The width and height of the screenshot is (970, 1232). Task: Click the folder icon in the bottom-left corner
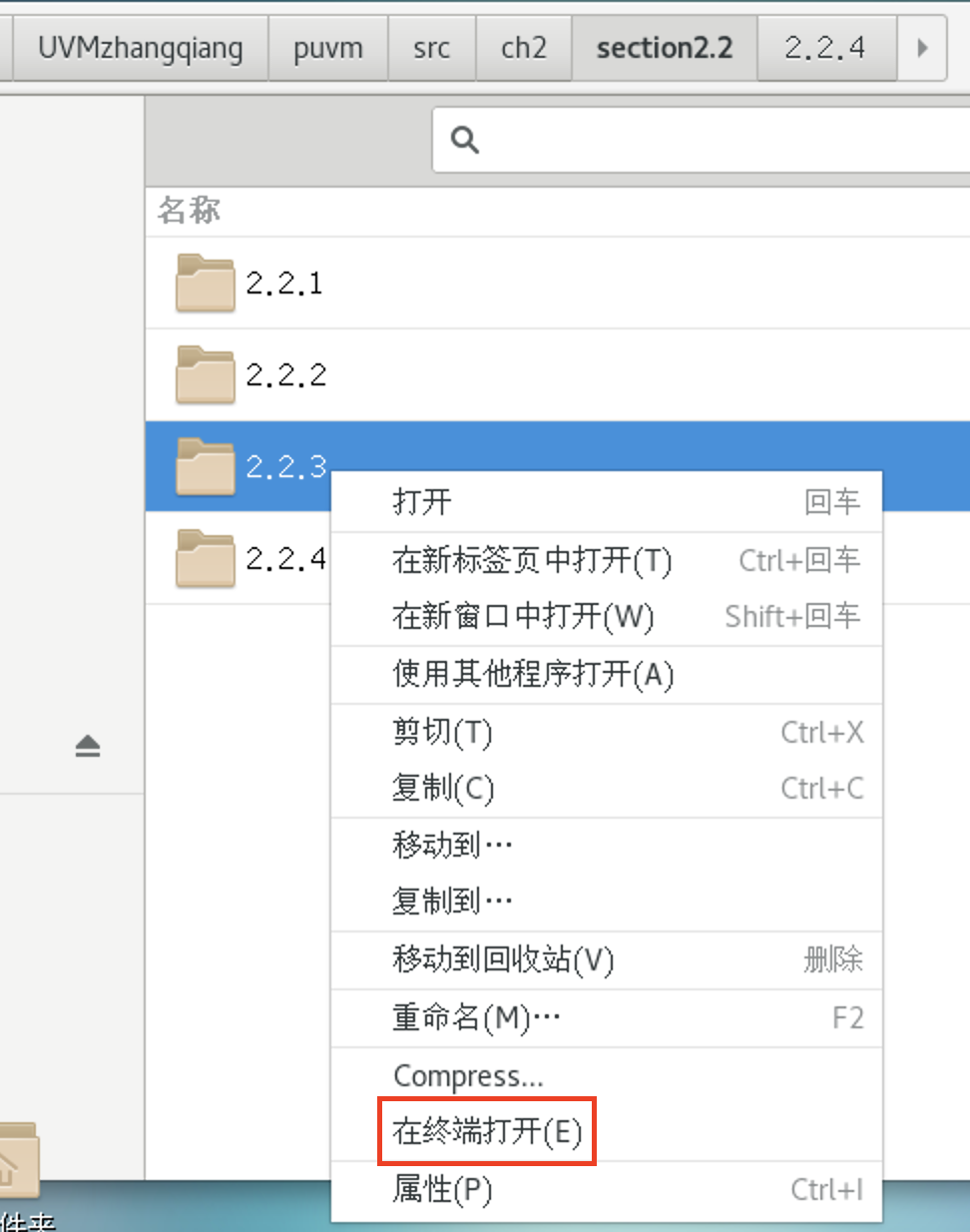pos(18,1161)
